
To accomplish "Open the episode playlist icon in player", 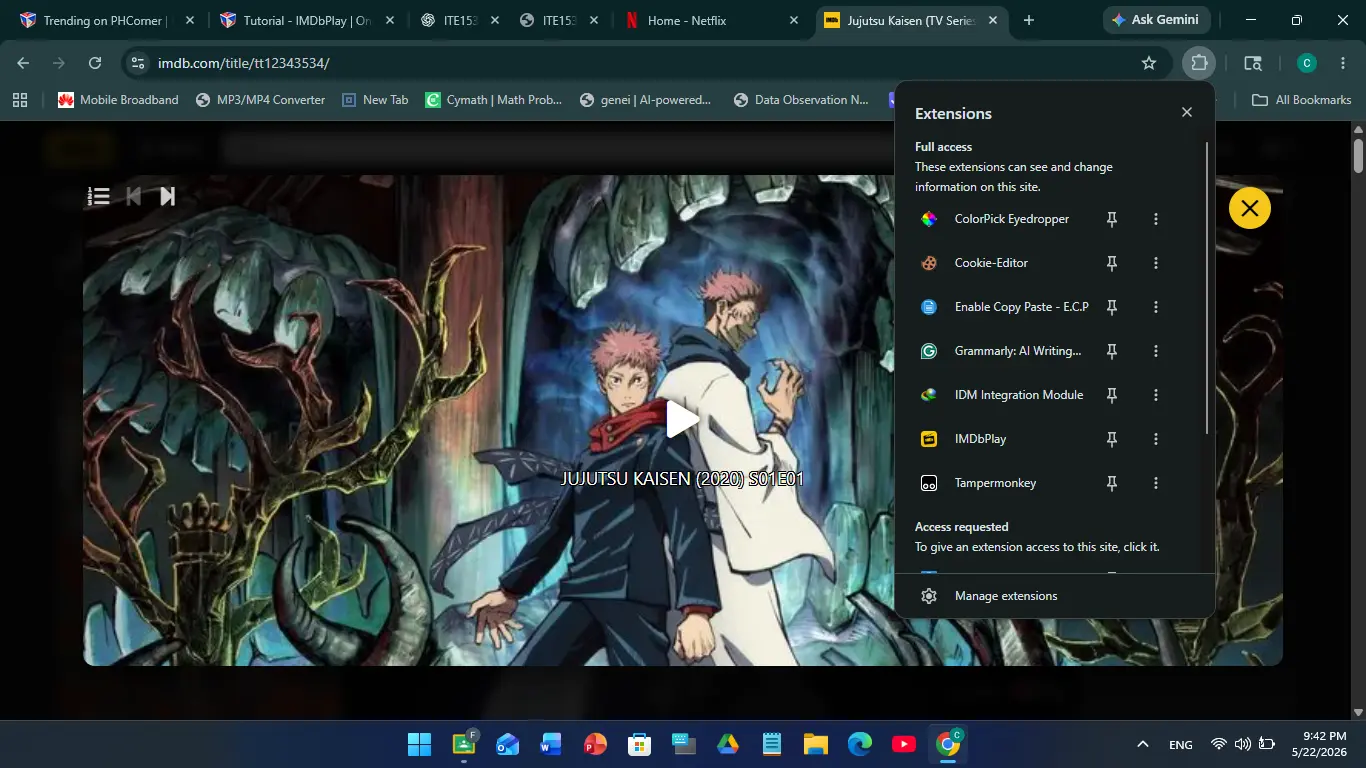I will (99, 196).
